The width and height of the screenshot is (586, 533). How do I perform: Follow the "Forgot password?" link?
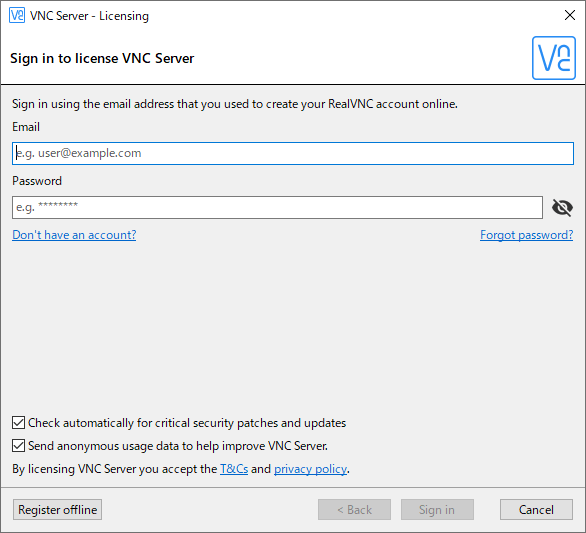526,235
